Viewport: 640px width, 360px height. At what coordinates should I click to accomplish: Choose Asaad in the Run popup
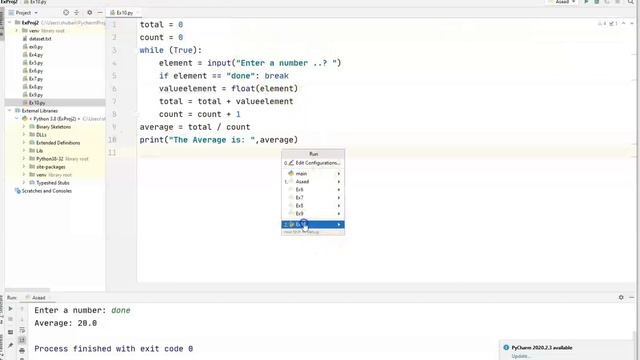coord(313,182)
